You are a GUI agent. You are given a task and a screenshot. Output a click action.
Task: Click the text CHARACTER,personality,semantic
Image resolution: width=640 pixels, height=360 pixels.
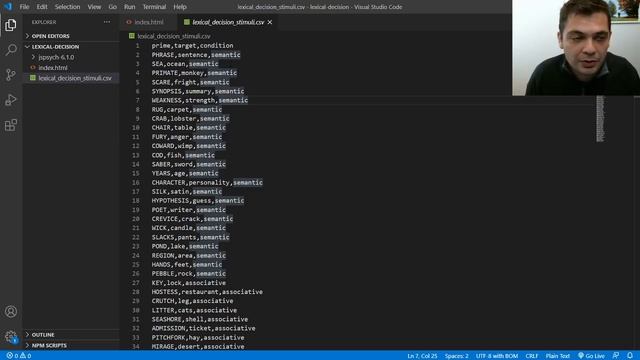[207, 182]
